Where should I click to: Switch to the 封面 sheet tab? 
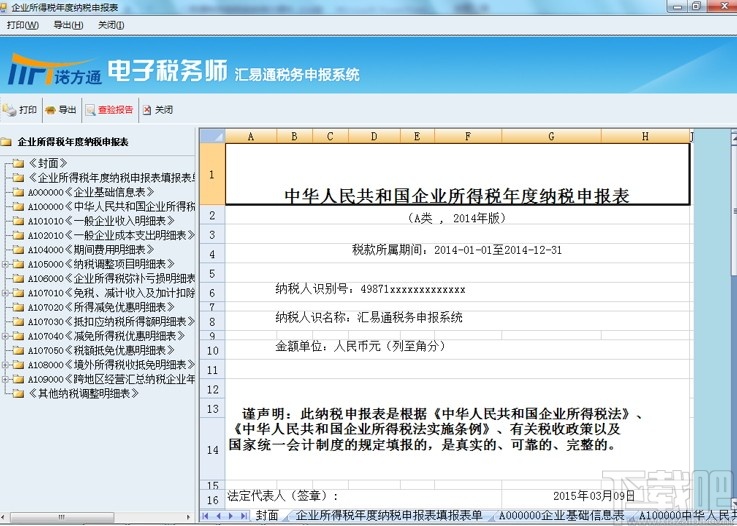267,516
